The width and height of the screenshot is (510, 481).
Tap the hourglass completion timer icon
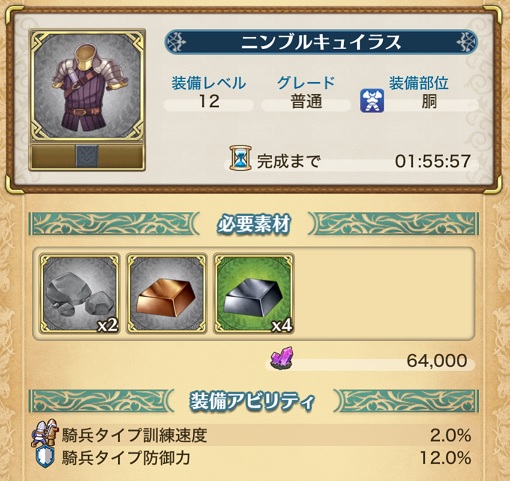240,158
